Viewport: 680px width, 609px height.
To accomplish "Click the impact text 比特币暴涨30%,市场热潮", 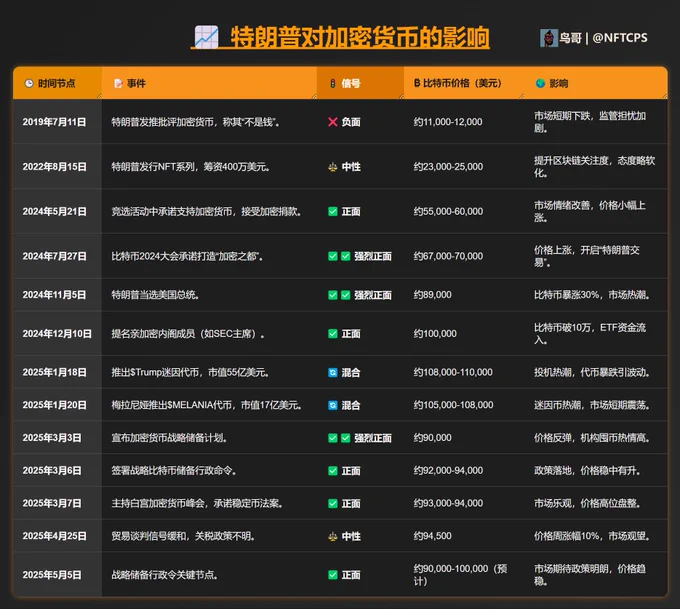I will 592,295.
